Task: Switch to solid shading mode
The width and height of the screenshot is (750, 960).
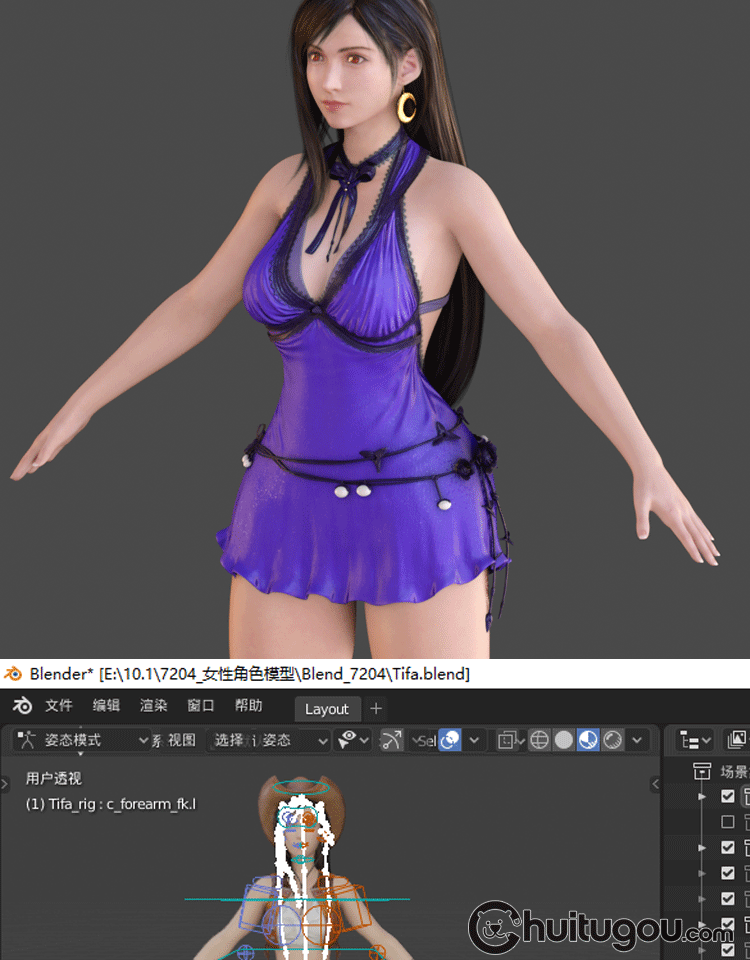Action: tap(564, 740)
